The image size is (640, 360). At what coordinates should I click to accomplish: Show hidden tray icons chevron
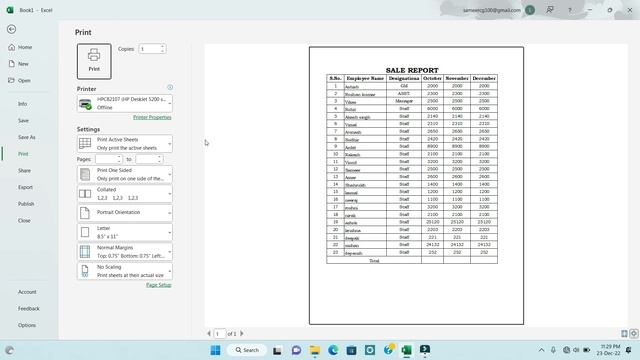(x=541, y=350)
